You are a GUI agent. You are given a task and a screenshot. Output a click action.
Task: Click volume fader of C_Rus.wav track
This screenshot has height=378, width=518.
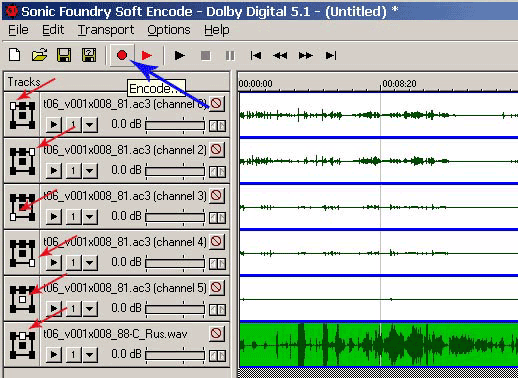tap(175, 355)
